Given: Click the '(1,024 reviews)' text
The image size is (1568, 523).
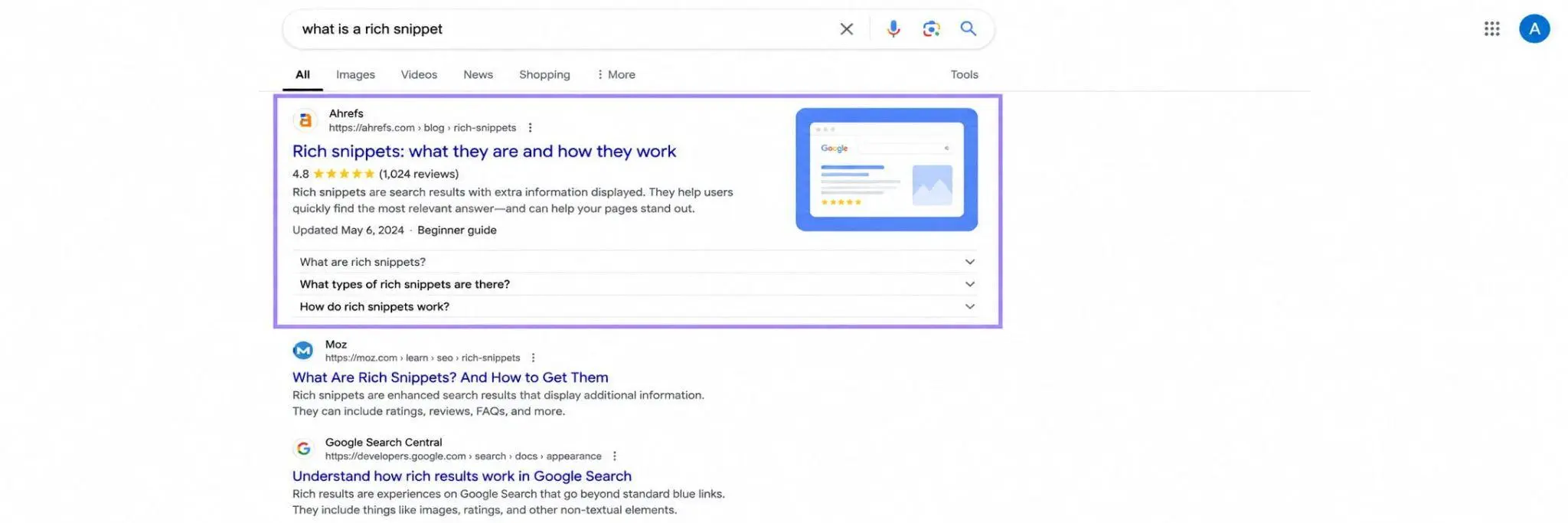Looking at the screenshot, I should tap(419, 174).
